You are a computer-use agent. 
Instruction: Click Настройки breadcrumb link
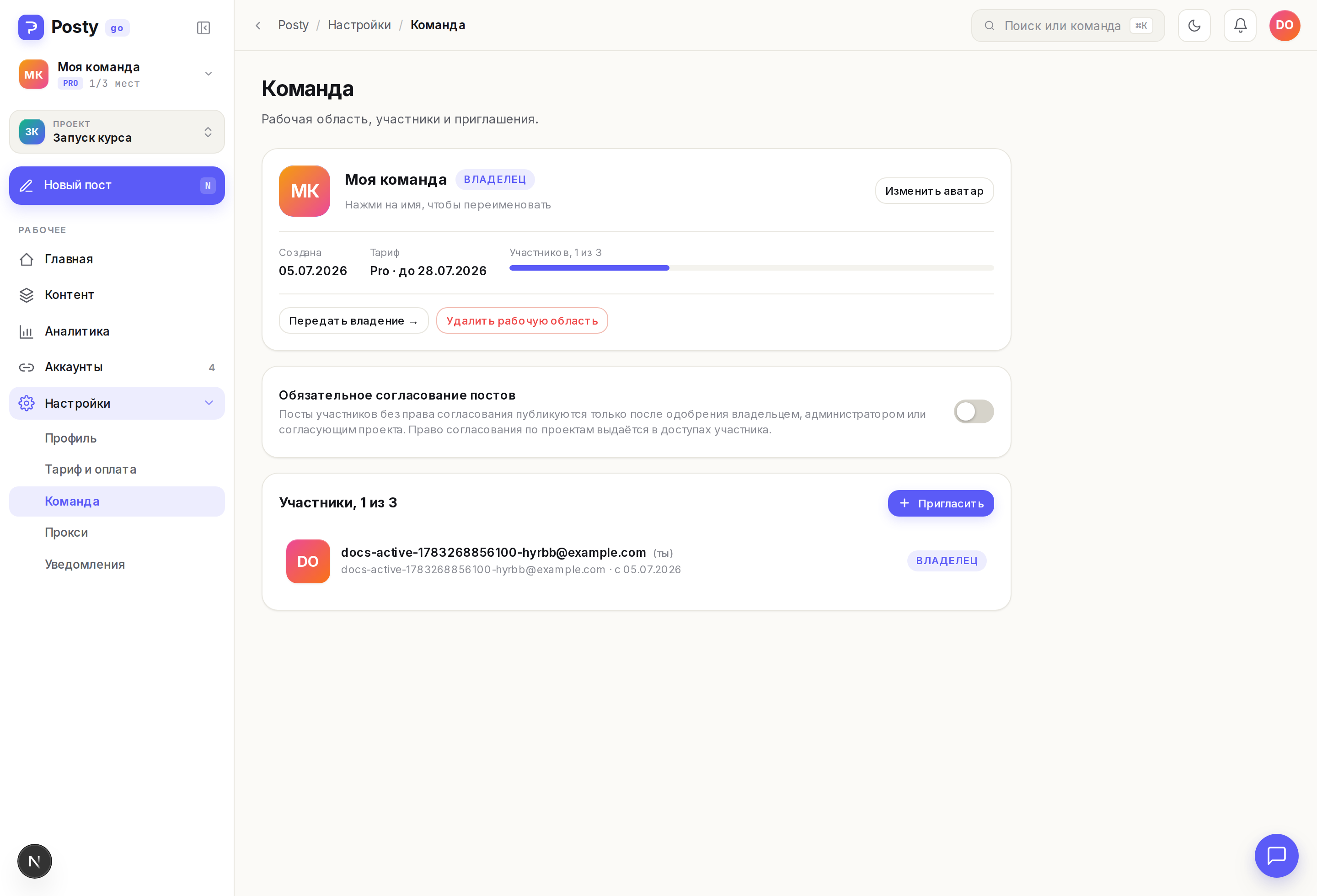[359, 25]
